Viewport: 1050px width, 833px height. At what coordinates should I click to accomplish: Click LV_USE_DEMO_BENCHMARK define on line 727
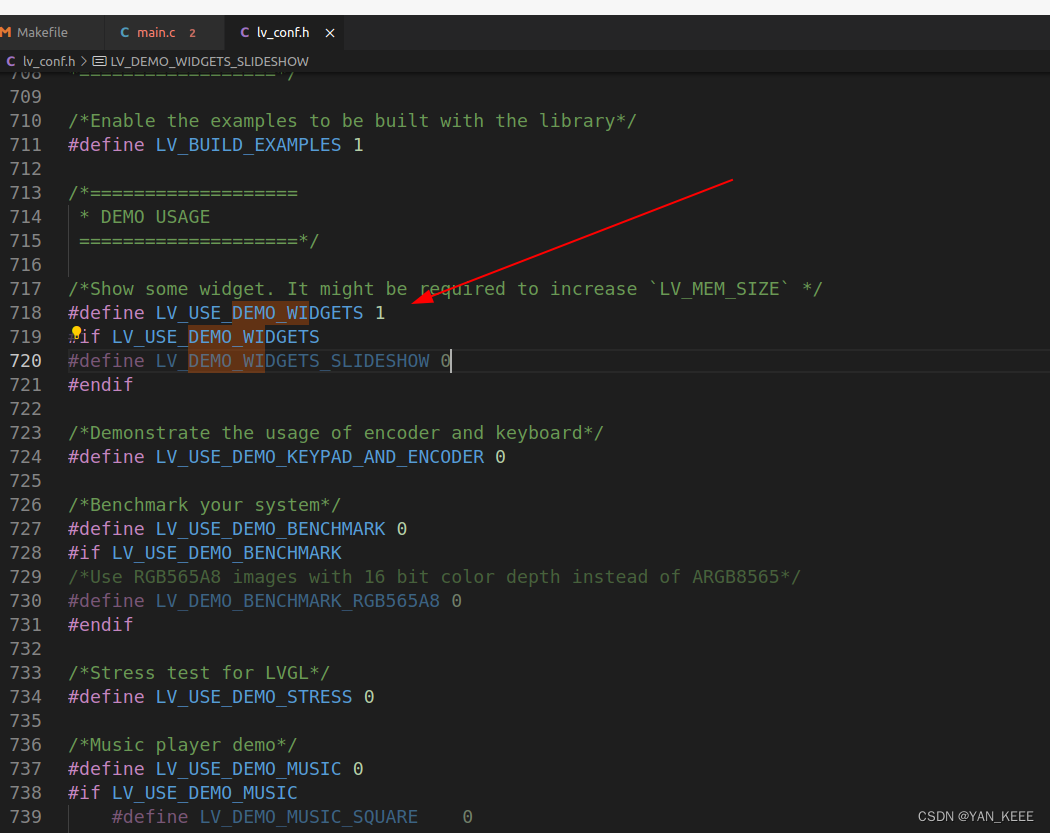coord(271,529)
